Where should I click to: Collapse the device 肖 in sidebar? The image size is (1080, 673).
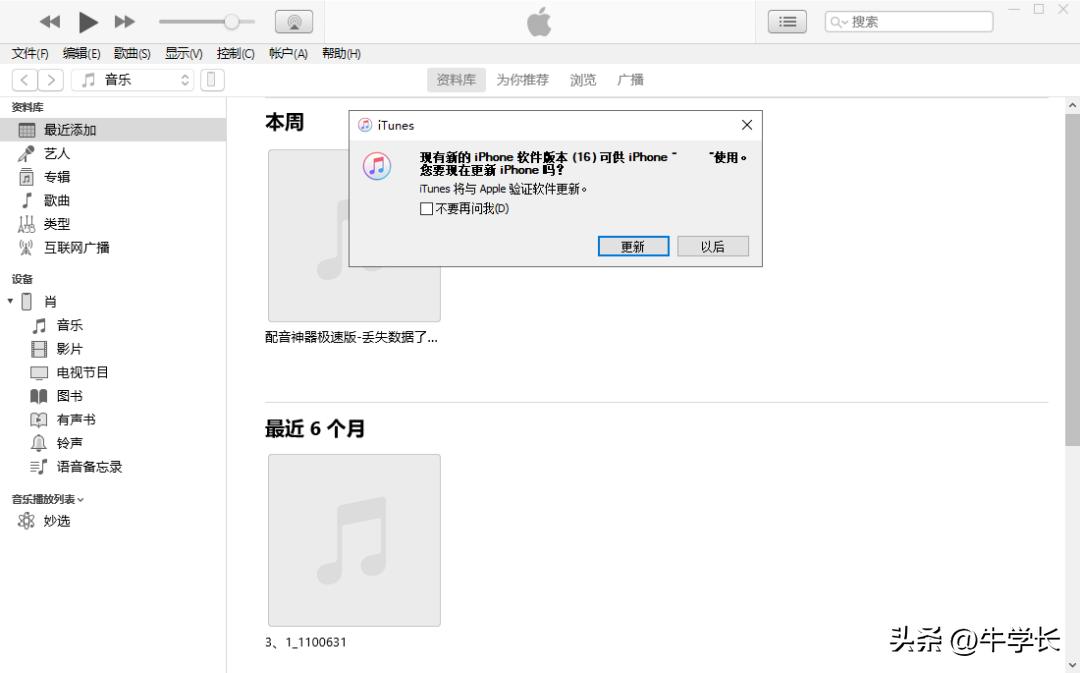click(10, 301)
